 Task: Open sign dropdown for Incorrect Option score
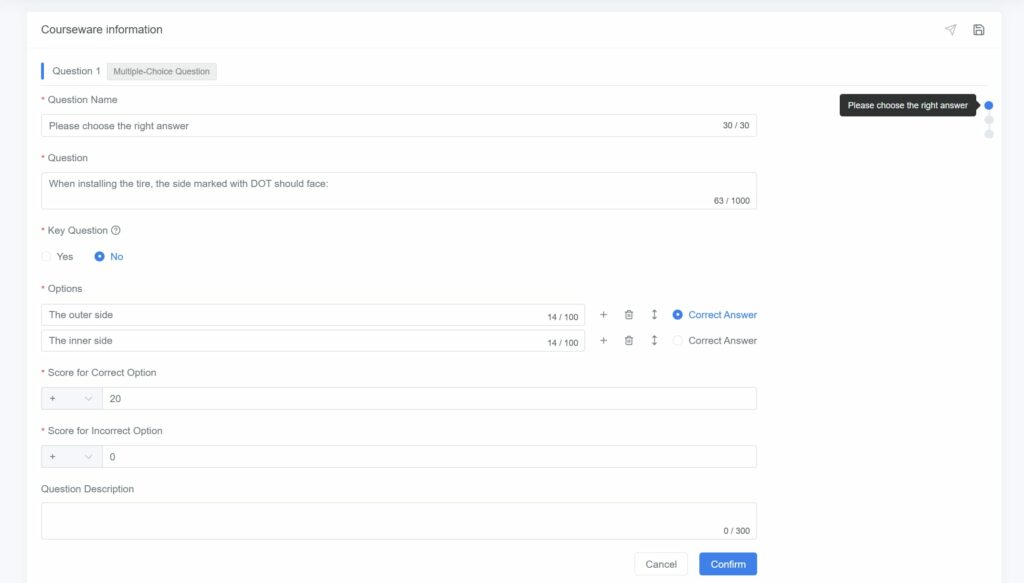[71, 457]
